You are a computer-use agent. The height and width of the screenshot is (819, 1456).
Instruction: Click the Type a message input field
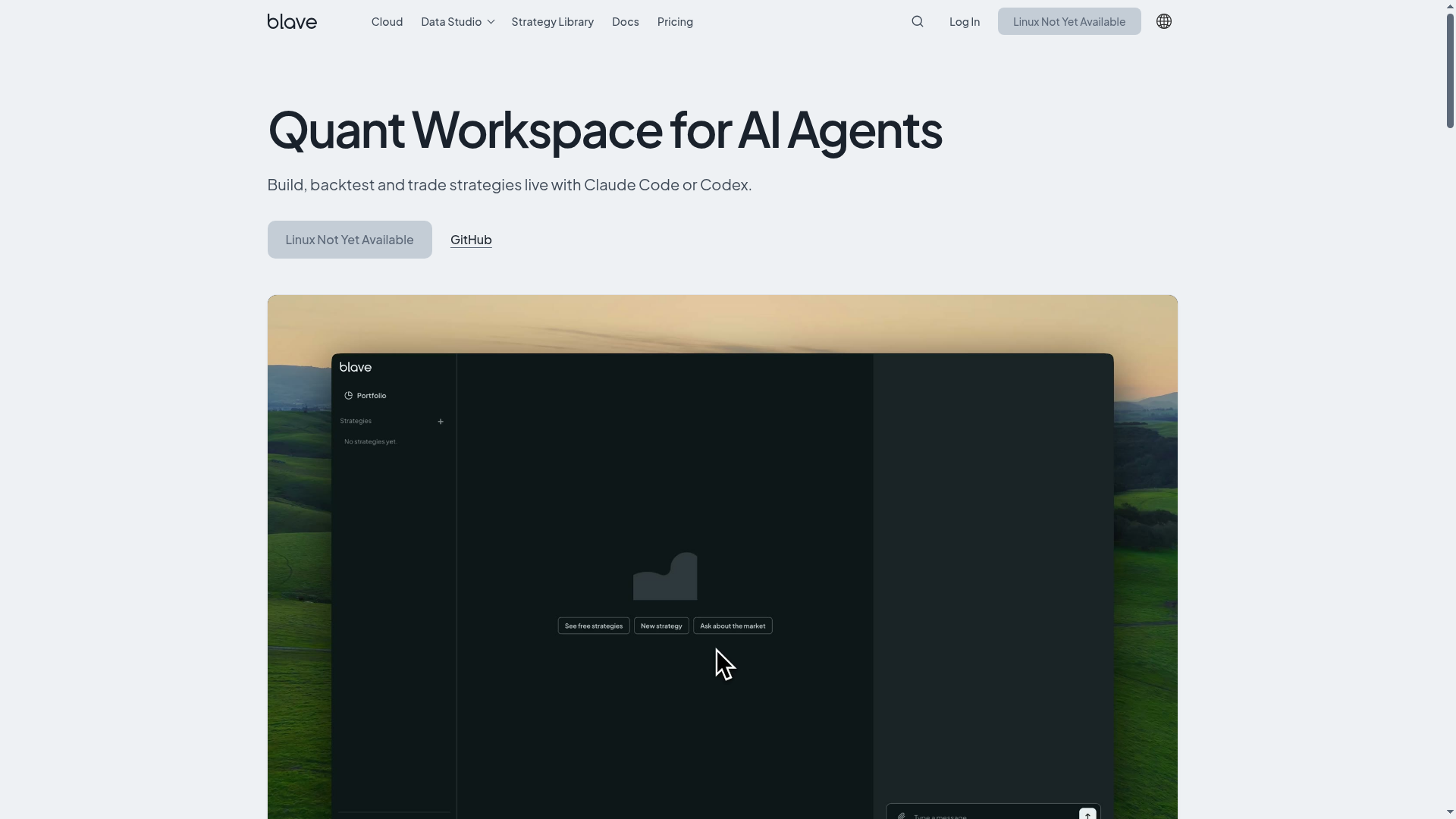click(993, 812)
